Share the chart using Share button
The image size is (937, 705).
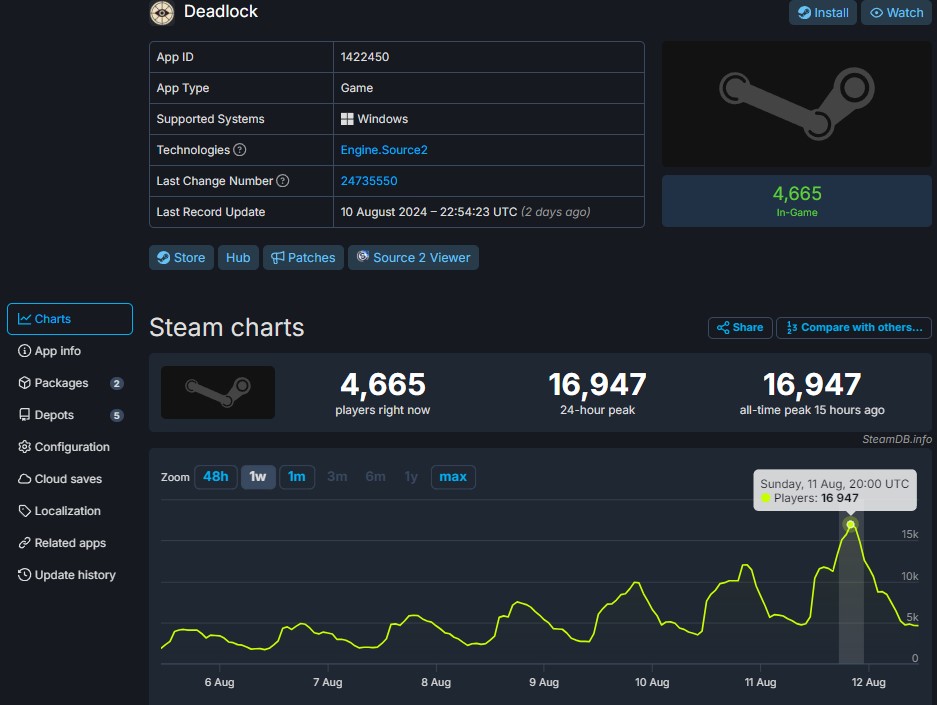pyautogui.click(x=739, y=327)
